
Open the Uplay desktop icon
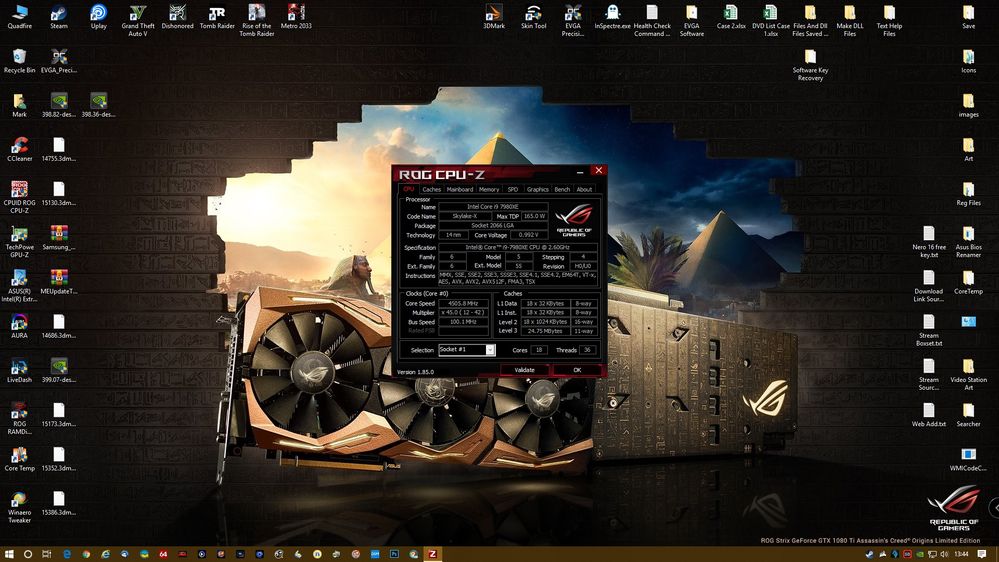[99, 17]
